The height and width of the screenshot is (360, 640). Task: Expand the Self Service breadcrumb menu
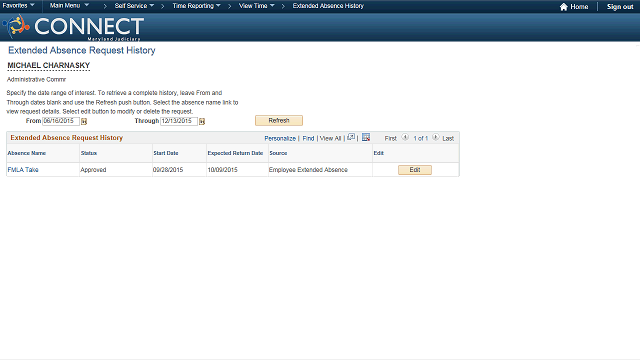click(x=134, y=6)
